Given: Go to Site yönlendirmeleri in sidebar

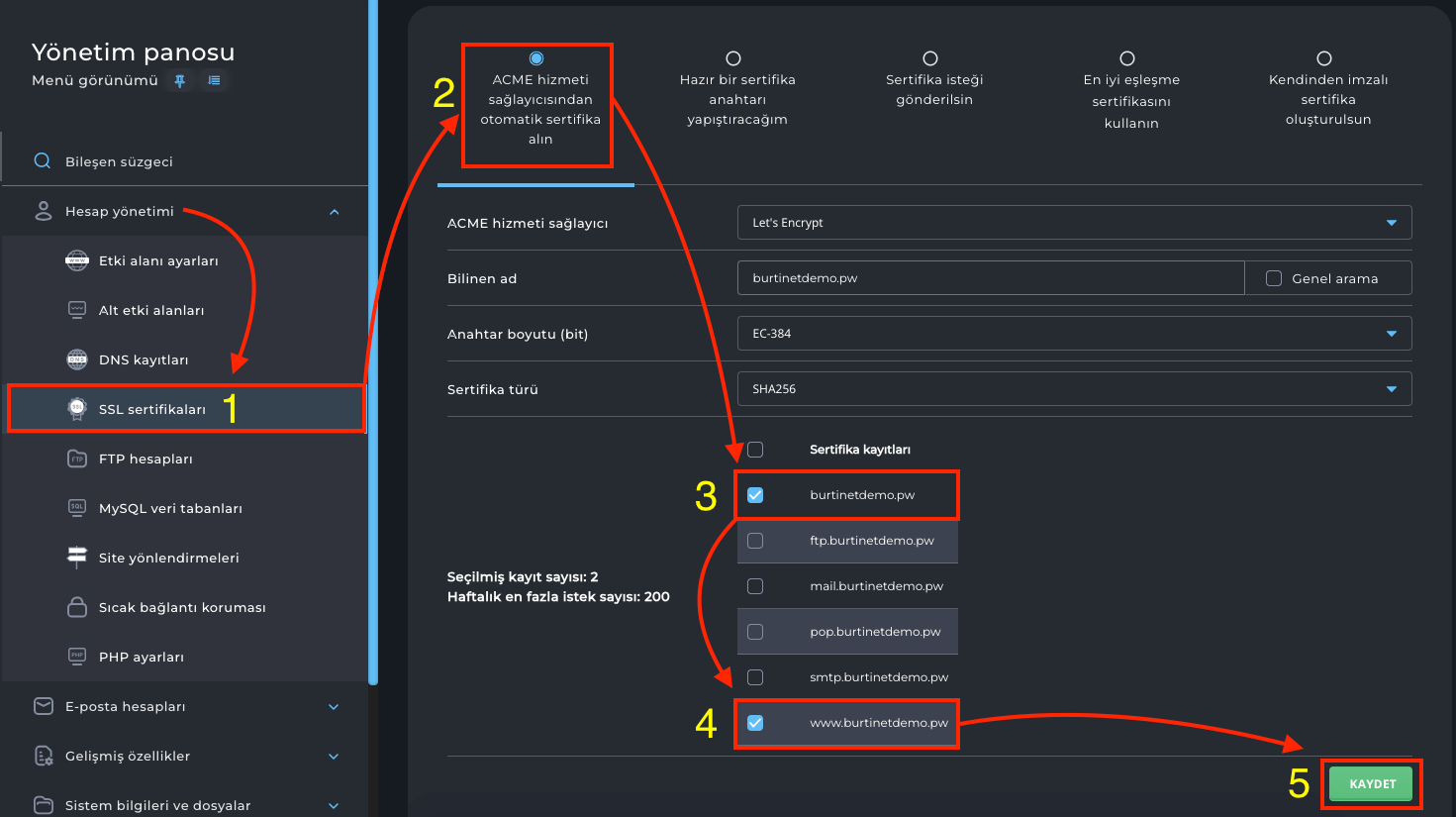Looking at the screenshot, I should (168, 558).
